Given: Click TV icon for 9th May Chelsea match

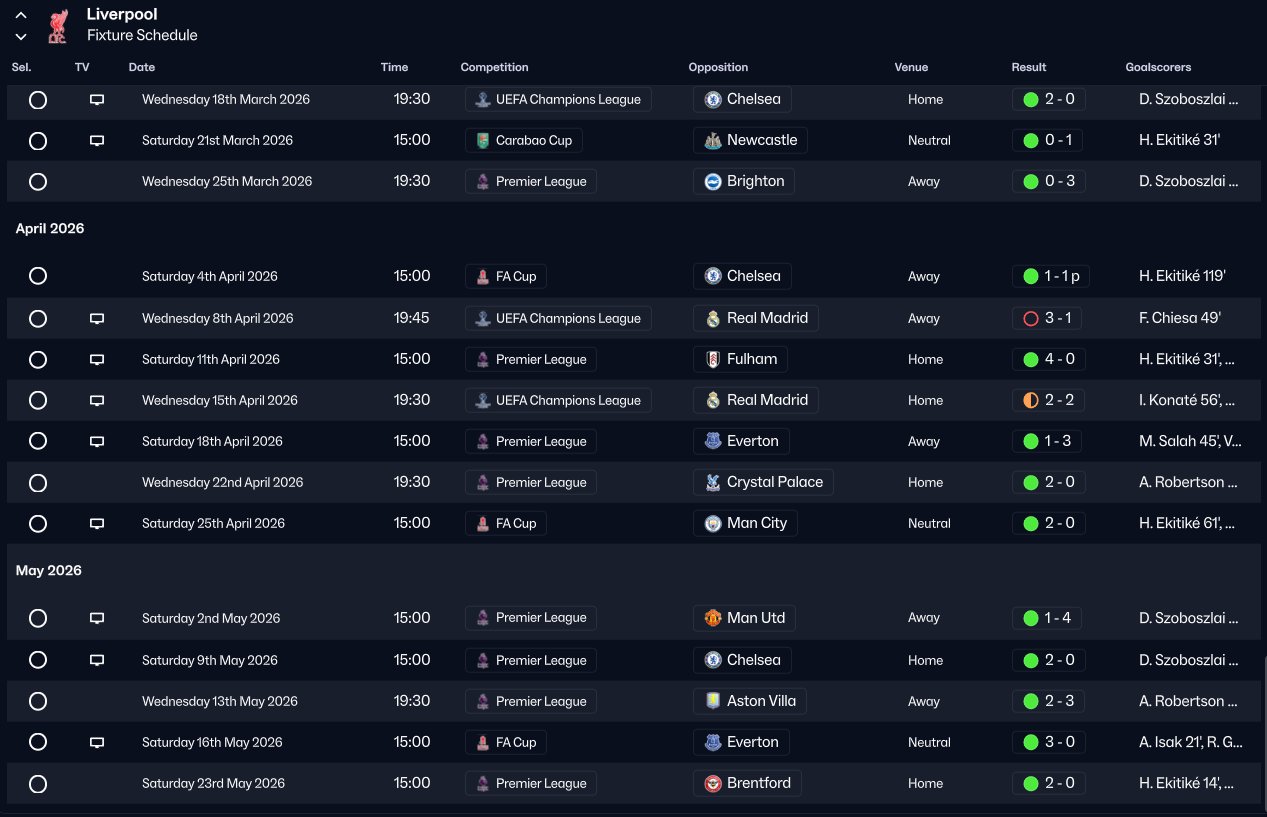Looking at the screenshot, I should tap(97, 661).
